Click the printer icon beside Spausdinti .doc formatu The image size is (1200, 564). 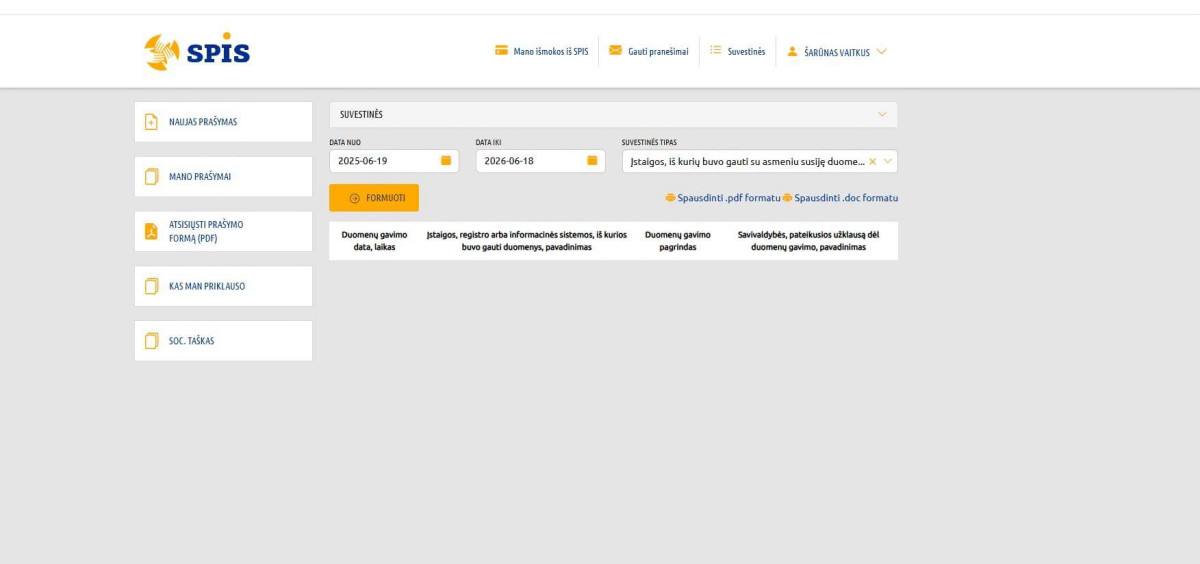tap(788, 198)
